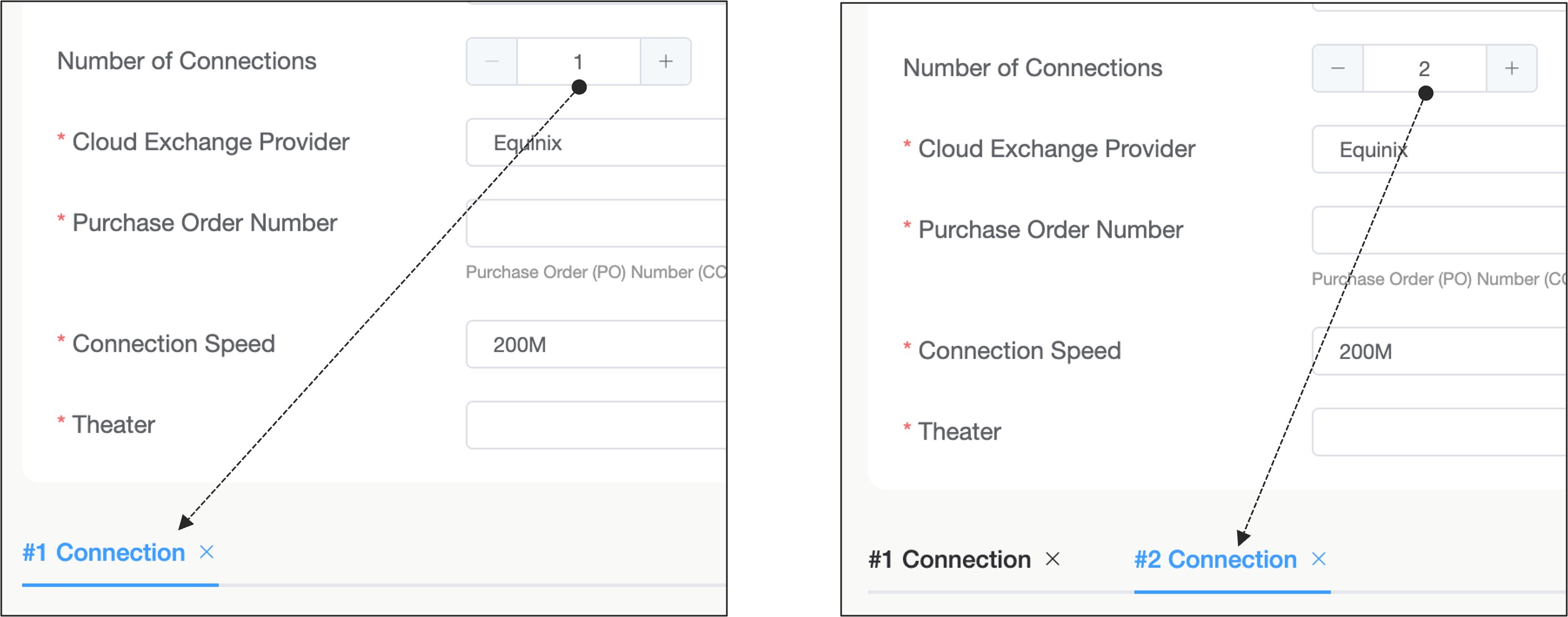
Task: Click plus button in left connections stepper
Action: click(665, 62)
